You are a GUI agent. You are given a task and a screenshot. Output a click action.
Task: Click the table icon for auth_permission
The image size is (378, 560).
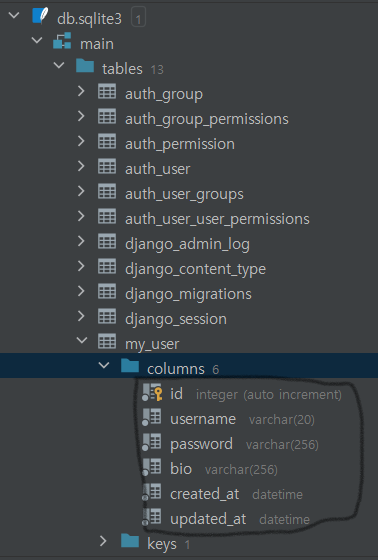107,141
